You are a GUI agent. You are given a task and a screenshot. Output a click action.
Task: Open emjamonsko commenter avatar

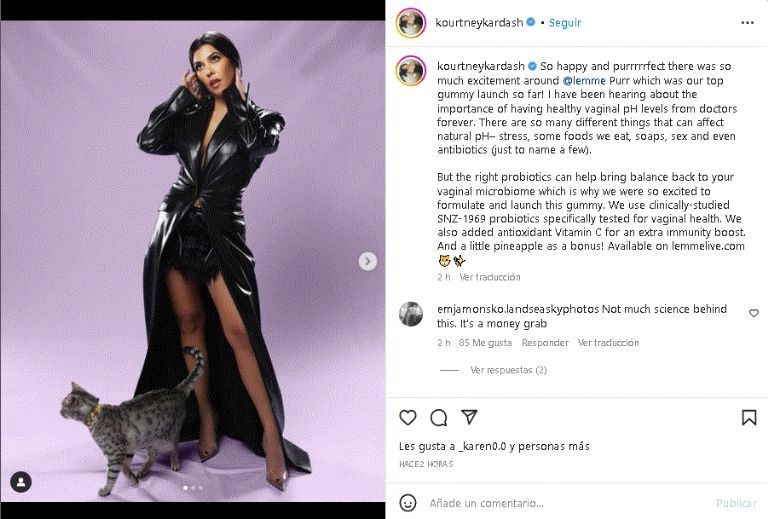411,314
